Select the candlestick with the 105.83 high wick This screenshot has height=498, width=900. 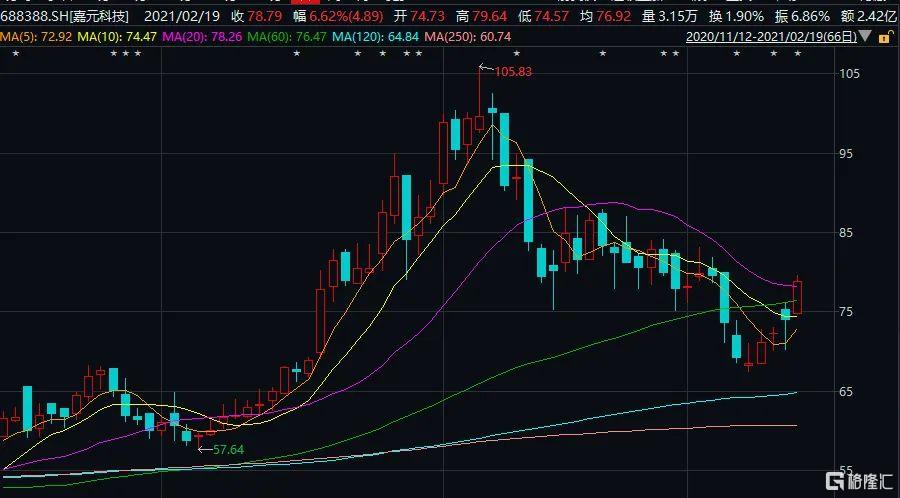(480, 122)
